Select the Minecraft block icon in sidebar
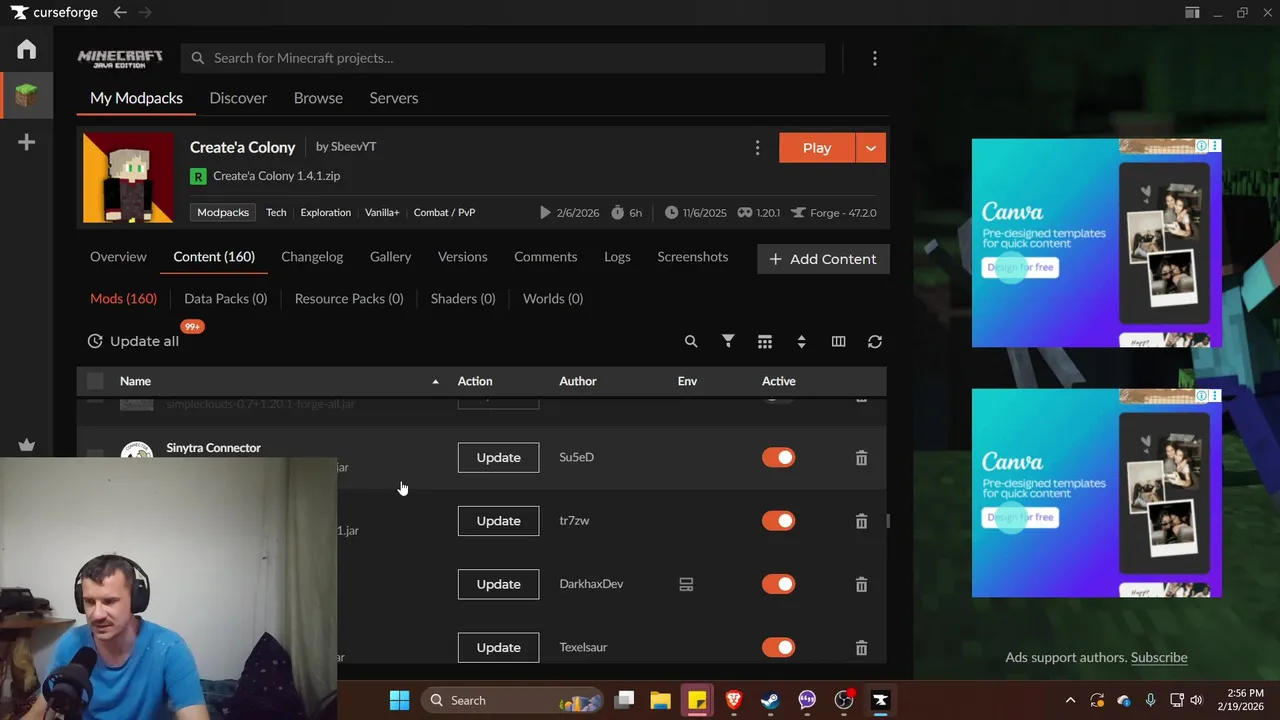1280x720 pixels. pos(27,96)
